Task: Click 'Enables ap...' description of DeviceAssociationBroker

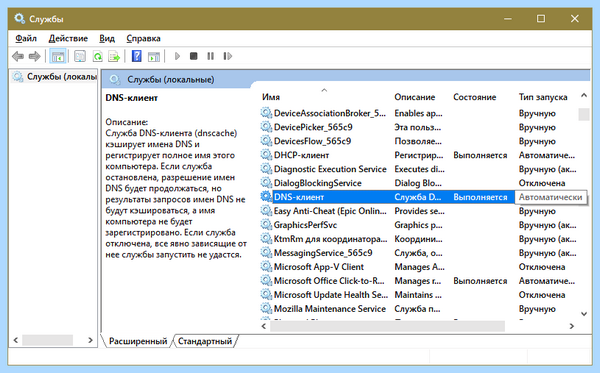Action: (418, 113)
